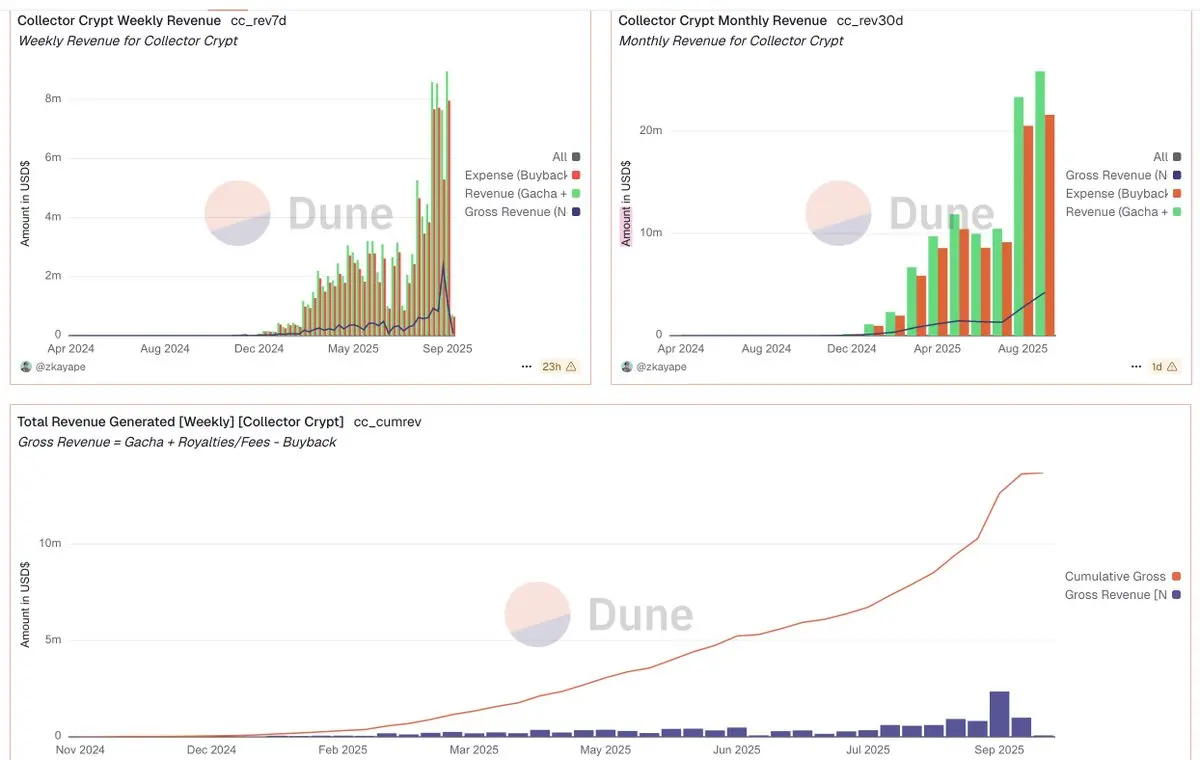Viewport: 1200px width, 760px height.
Task: Click the cc_rev30d query name
Action: (x=869, y=21)
